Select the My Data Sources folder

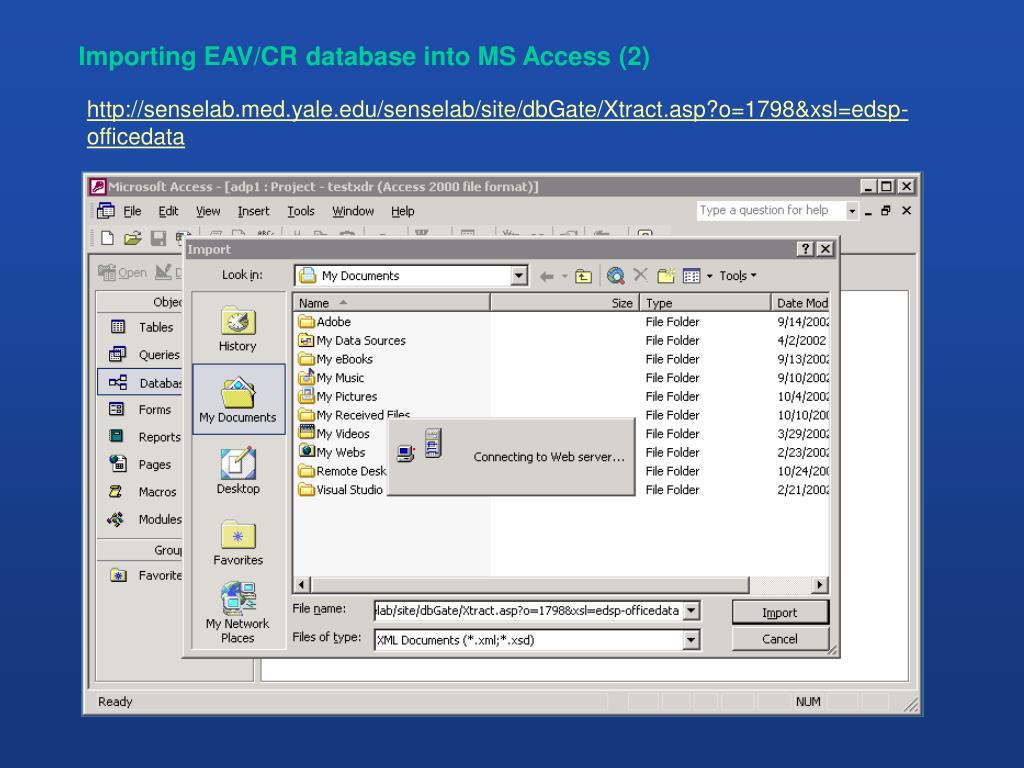[352, 340]
